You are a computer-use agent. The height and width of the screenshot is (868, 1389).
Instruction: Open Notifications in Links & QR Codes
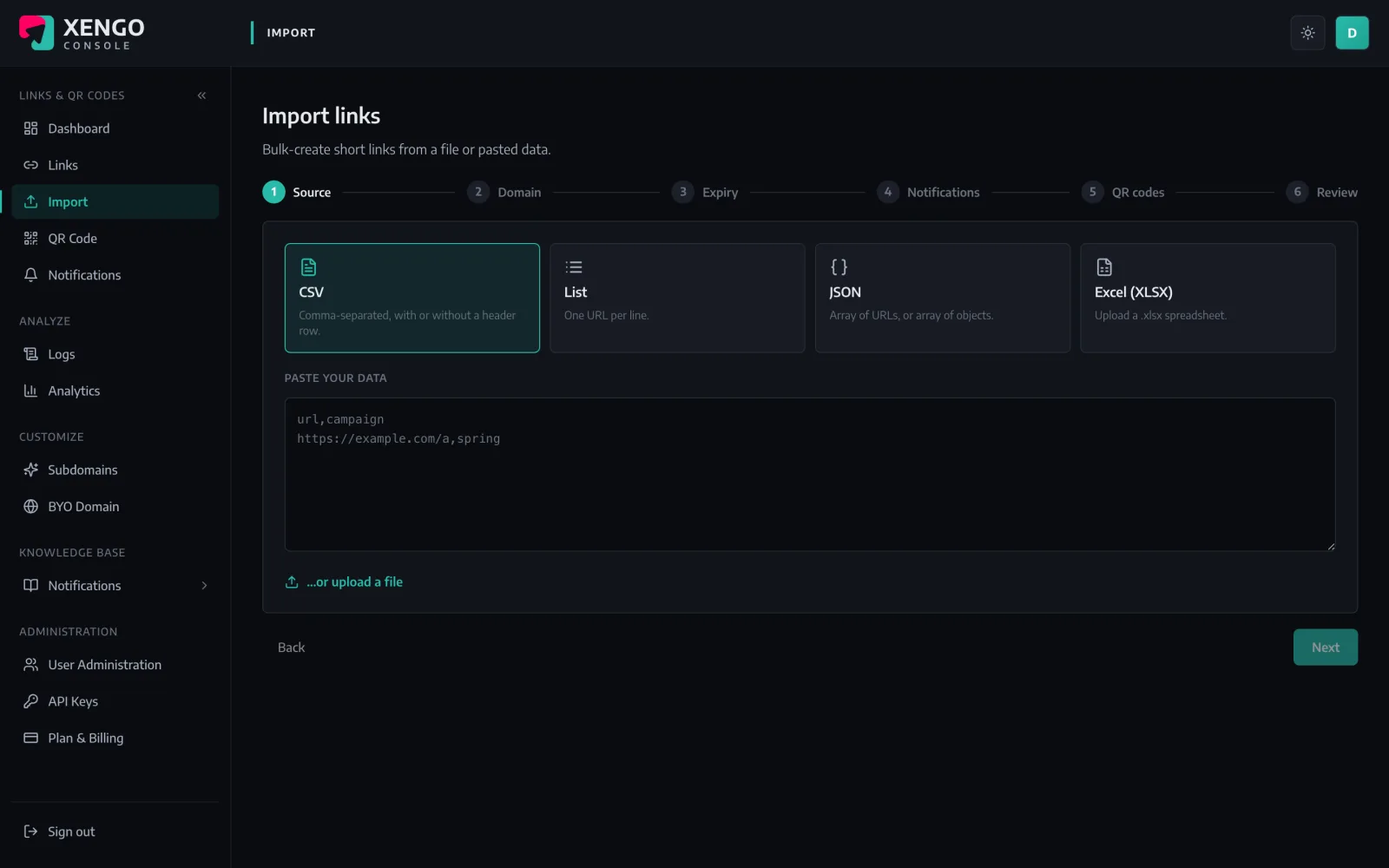115,274
